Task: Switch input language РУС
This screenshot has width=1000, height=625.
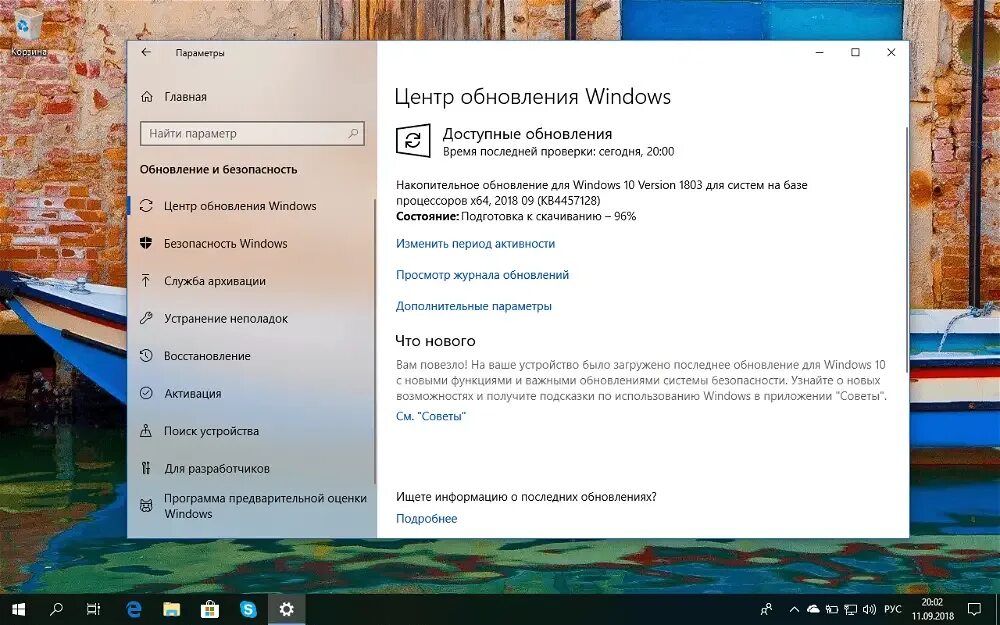Action: [893, 609]
